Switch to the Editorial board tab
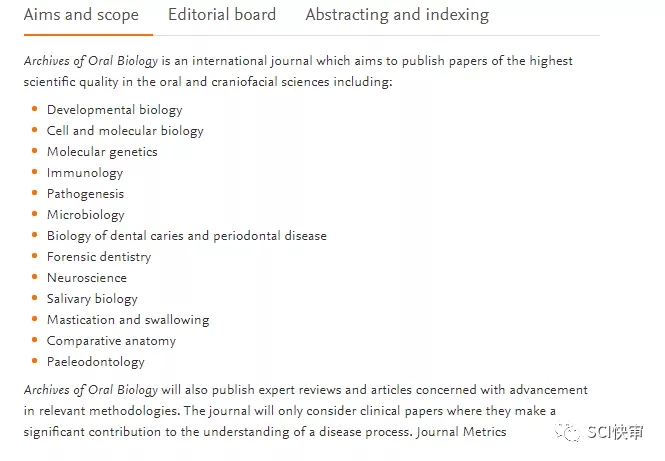The height and width of the screenshot is (461, 665). pos(221,15)
